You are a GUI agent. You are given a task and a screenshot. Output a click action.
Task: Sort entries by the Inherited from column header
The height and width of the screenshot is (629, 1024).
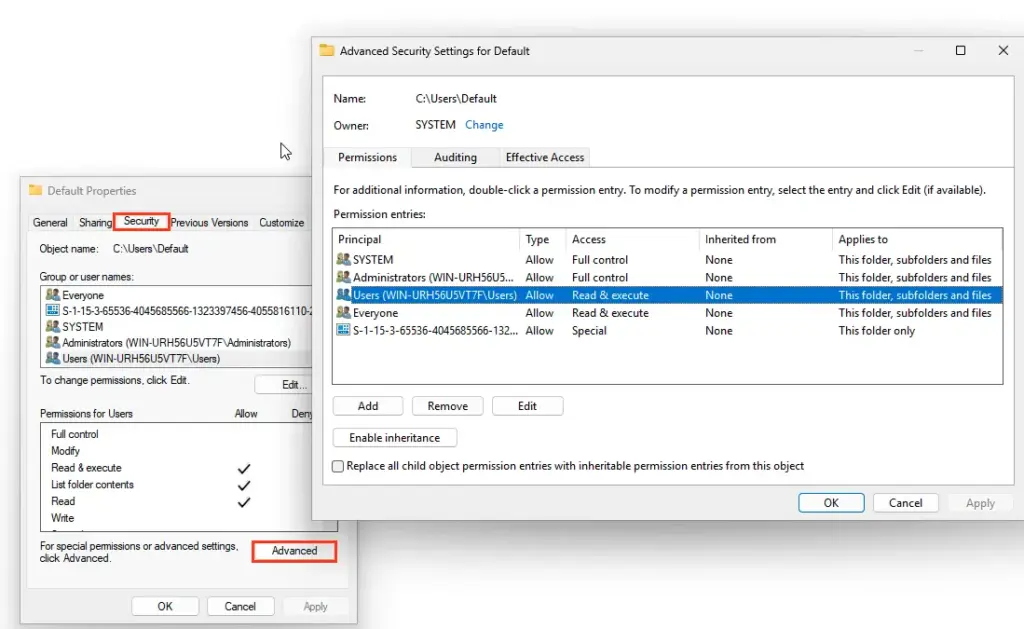(x=740, y=240)
